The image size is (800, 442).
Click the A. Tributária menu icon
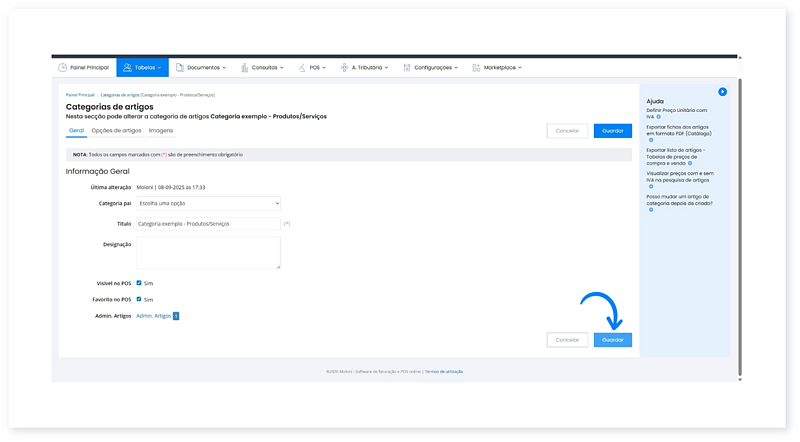[x=345, y=68]
